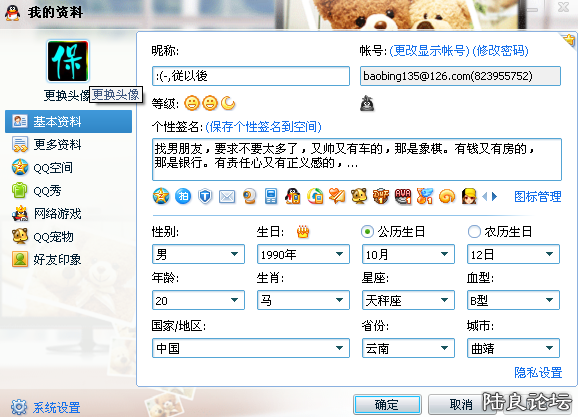
Task: Select 公历生日 radio button
Action: [x=367, y=232]
